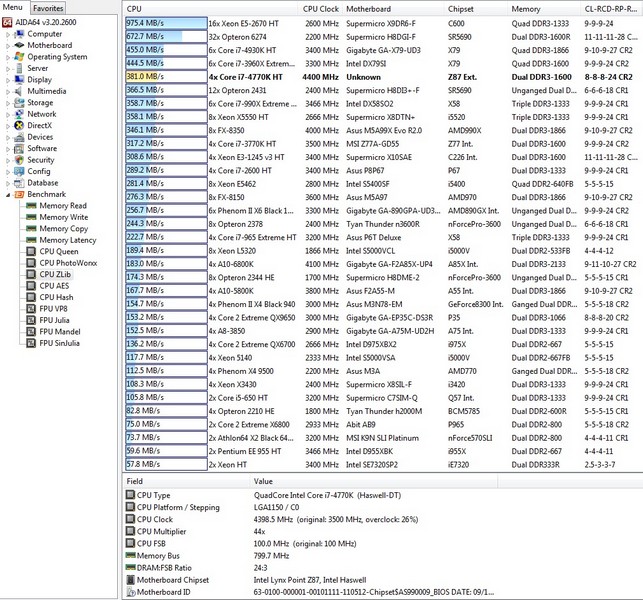Expand the Operating System node arrow
Viewport: 643px width, 600px height.
point(8,57)
